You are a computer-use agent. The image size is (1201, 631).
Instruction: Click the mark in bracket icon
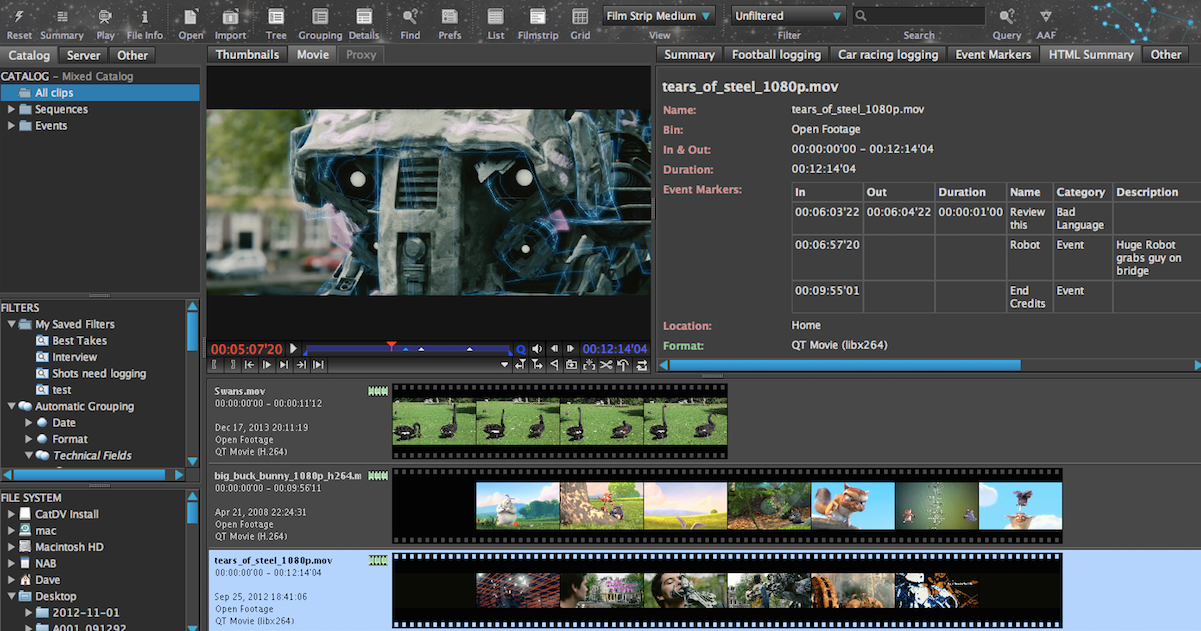(x=215, y=365)
